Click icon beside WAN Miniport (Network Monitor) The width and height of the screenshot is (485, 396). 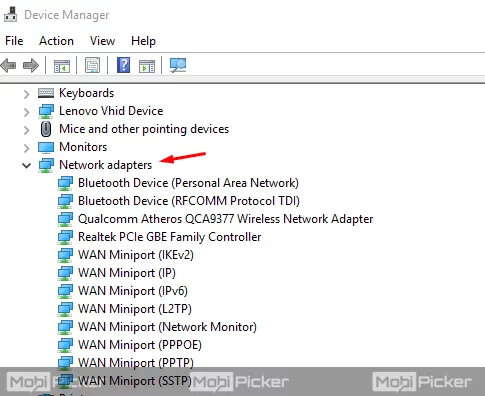[x=65, y=327]
